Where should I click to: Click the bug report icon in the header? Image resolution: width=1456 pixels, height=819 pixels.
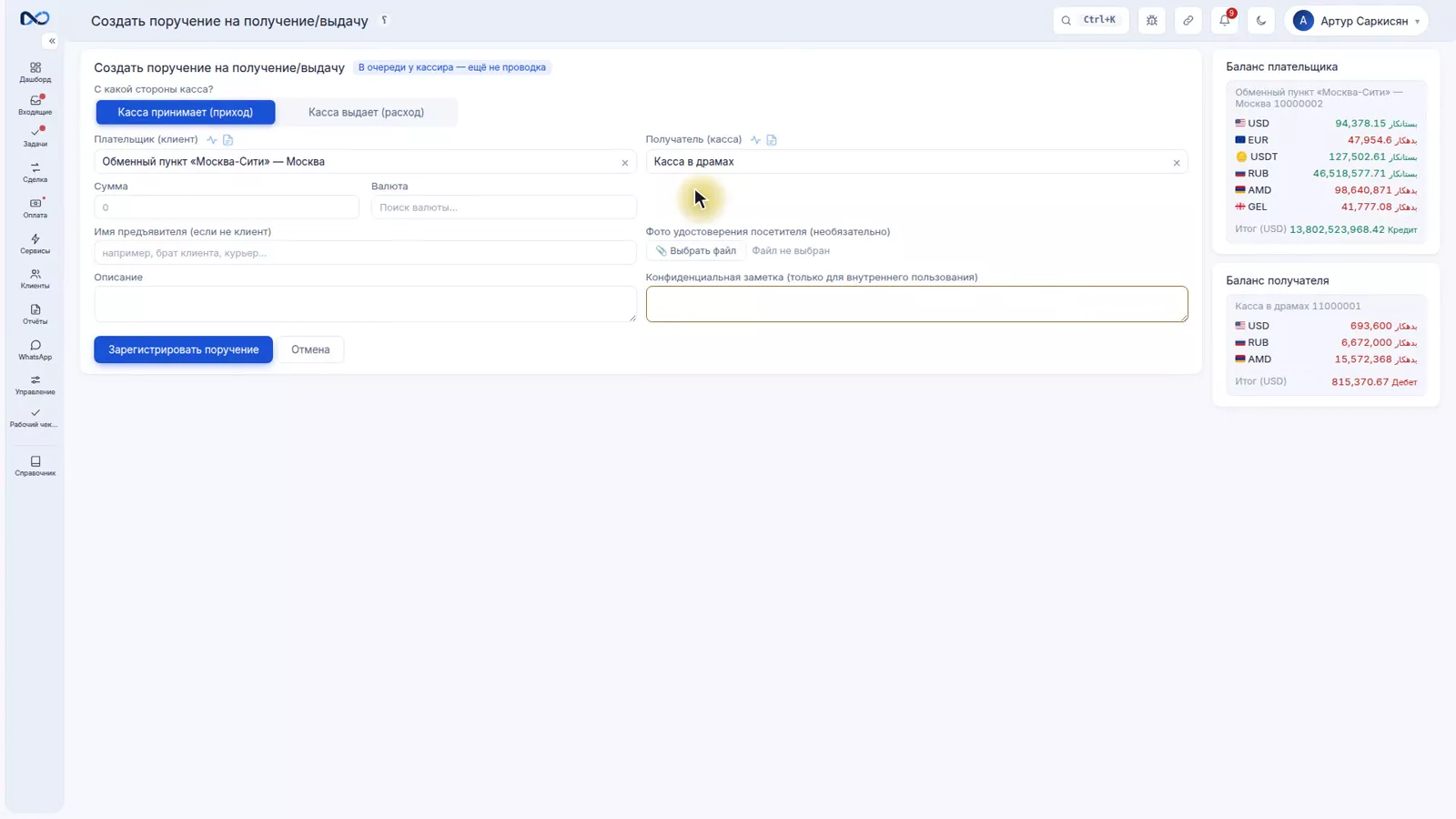tap(1152, 20)
